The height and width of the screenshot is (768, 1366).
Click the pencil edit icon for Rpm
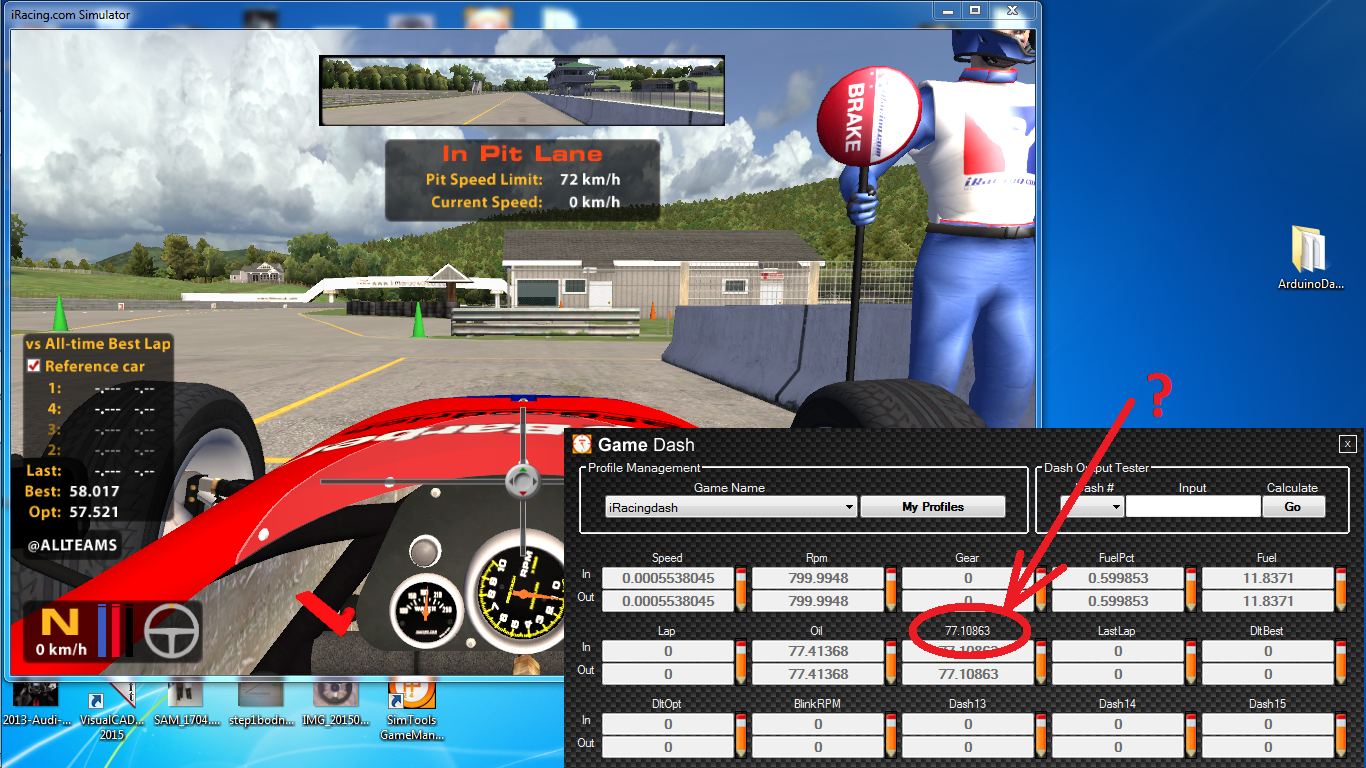[891, 589]
